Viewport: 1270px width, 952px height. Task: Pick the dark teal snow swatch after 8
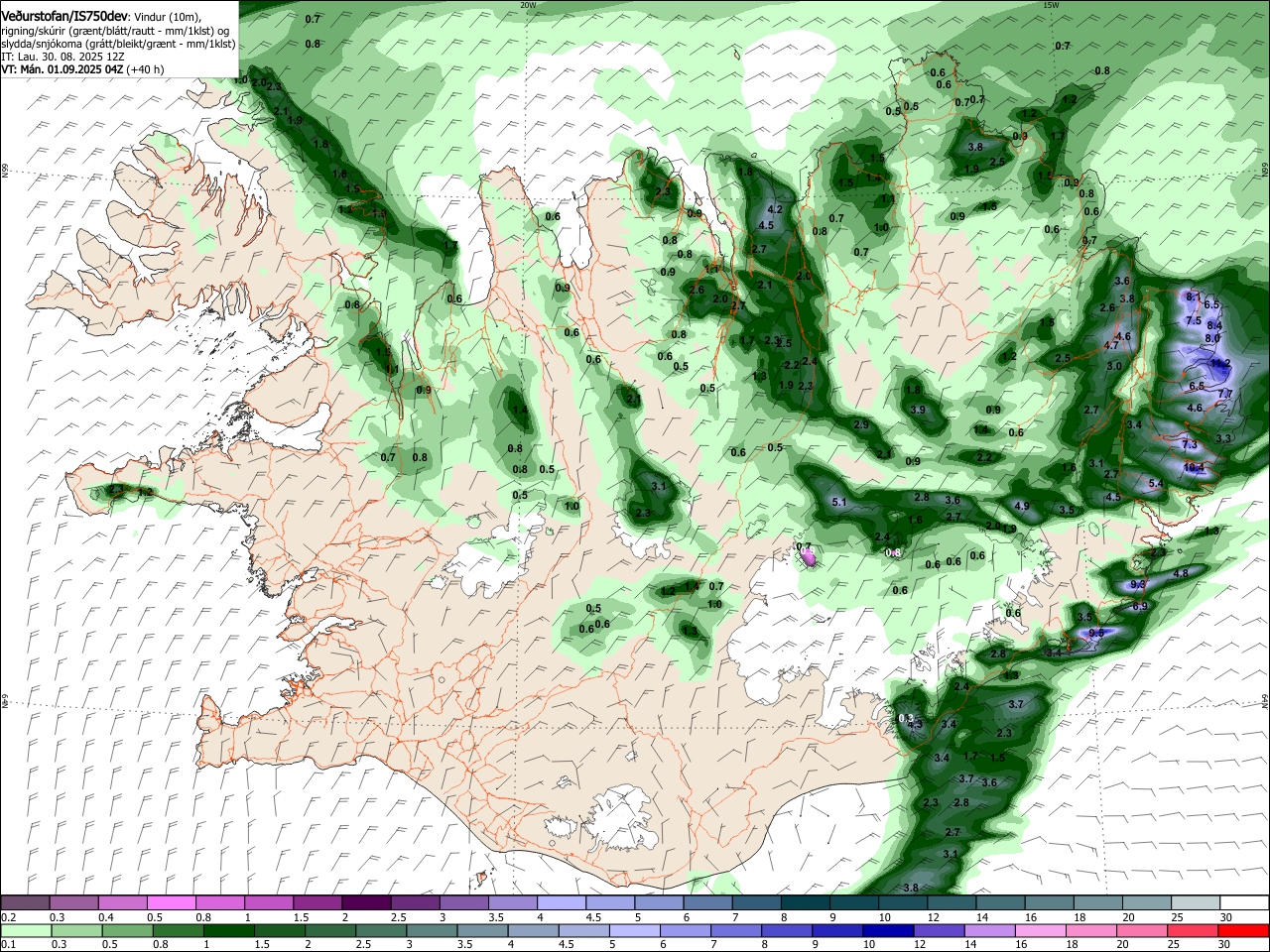[804, 902]
